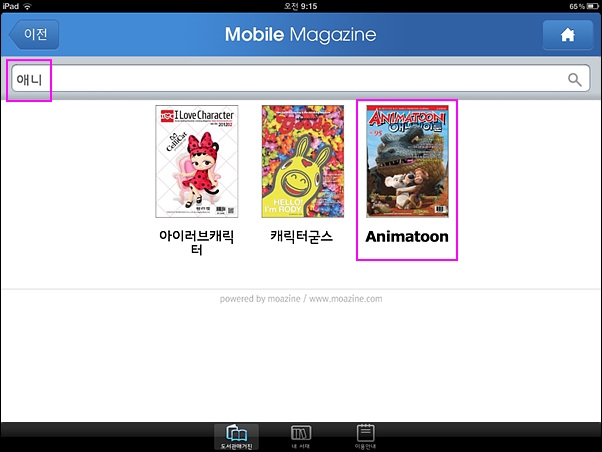The image size is (602, 452).
Task: Select the 캐릭터굿스 title text
Action: tap(302, 237)
